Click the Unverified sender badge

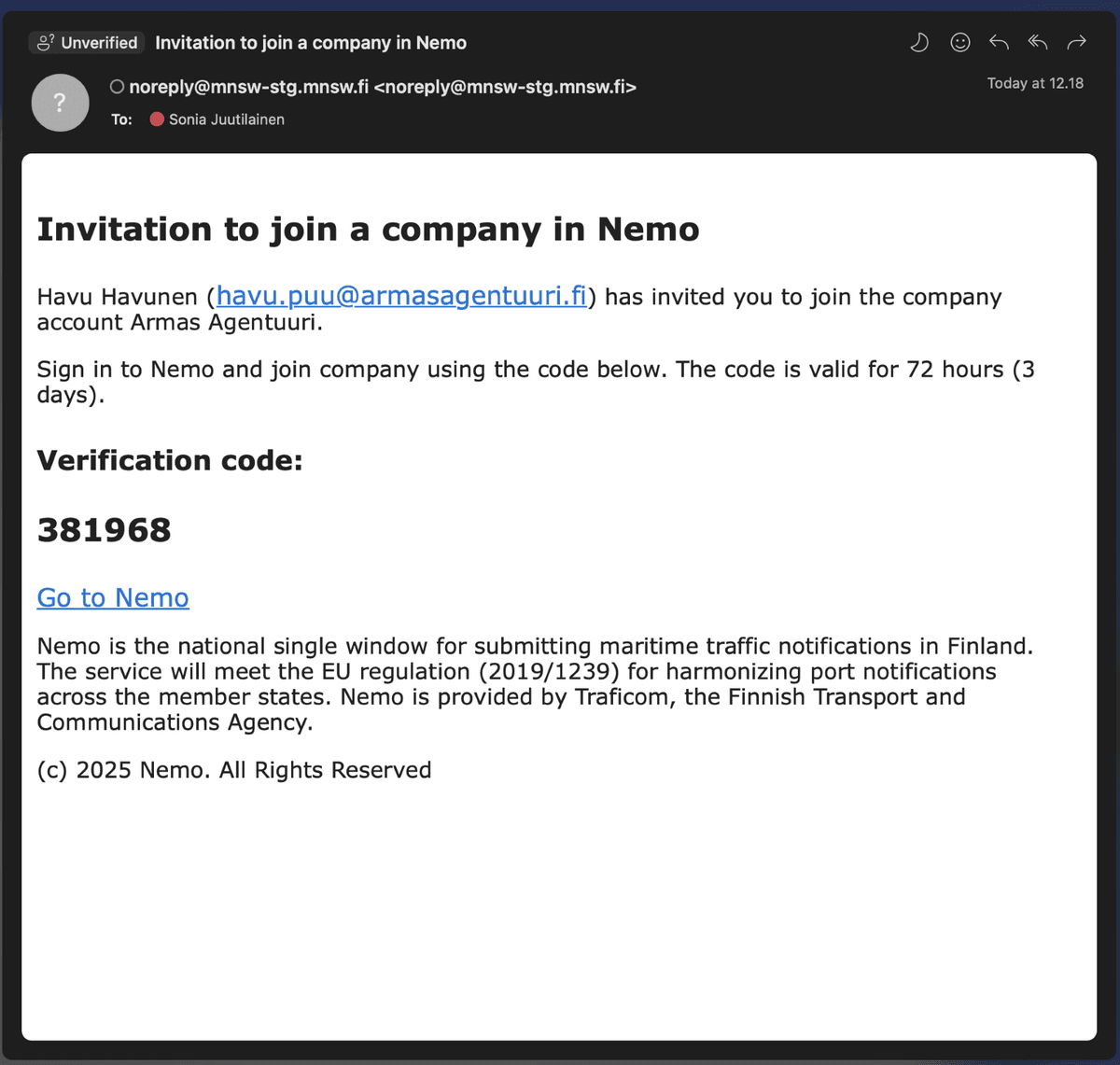click(88, 43)
